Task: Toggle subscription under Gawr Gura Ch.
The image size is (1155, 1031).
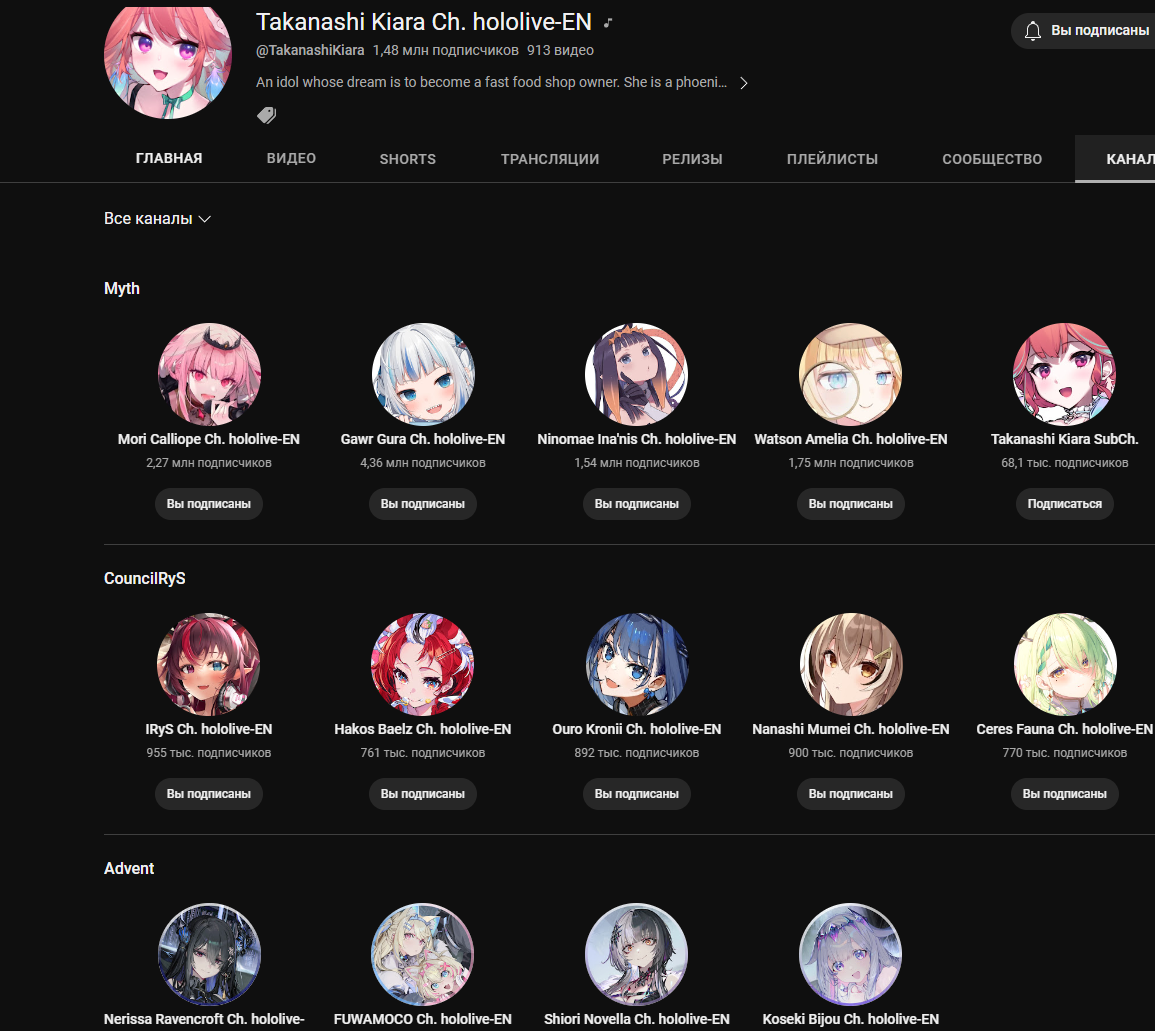Action: pyautogui.click(x=423, y=504)
